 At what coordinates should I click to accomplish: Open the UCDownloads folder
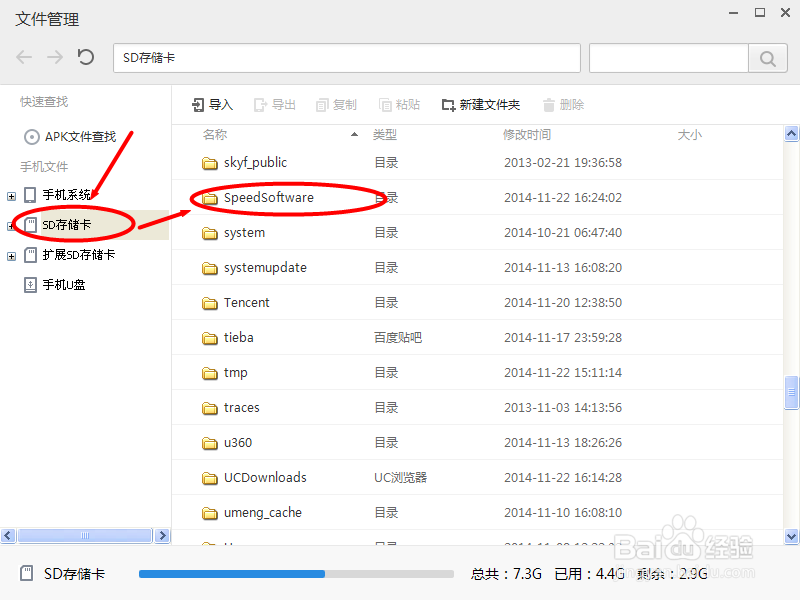[x=264, y=477]
